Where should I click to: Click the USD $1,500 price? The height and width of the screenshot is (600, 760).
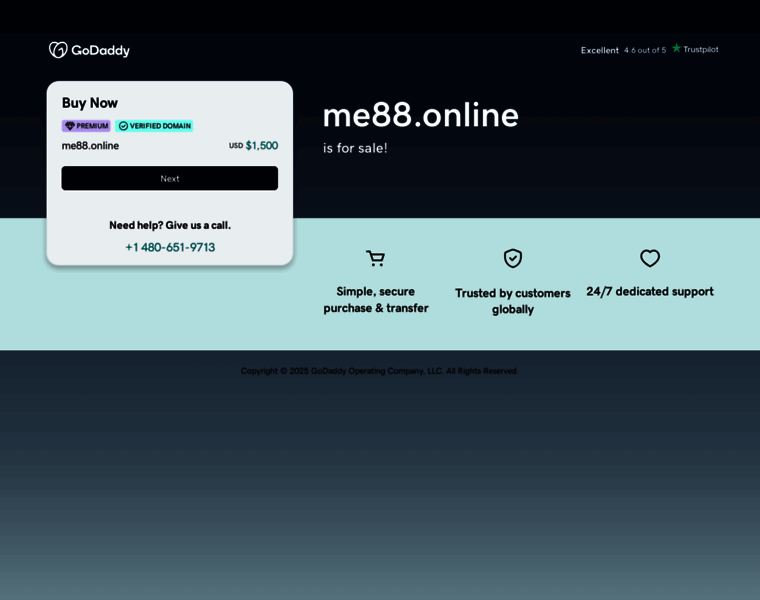pos(253,145)
